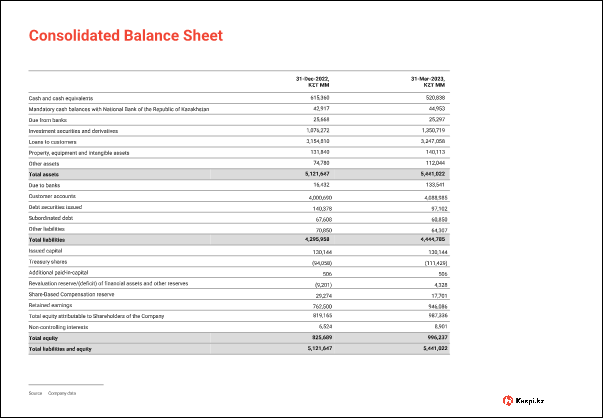Click the Total liabilities and equity label
The height and width of the screenshot is (418, 603).
[59, 349]
